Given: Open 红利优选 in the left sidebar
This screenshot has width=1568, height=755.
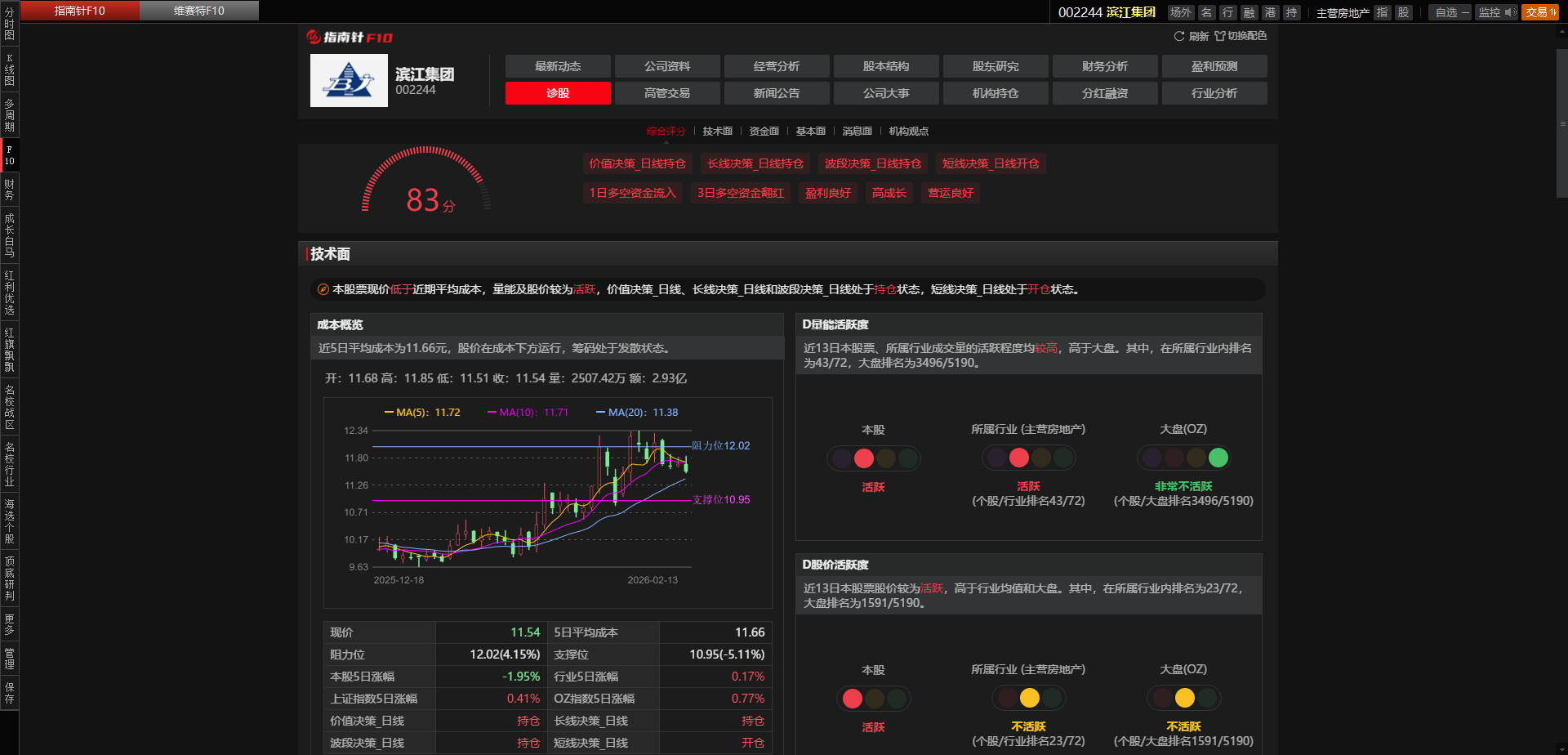Looking at the screenshot, I should [x=10, y=293].
